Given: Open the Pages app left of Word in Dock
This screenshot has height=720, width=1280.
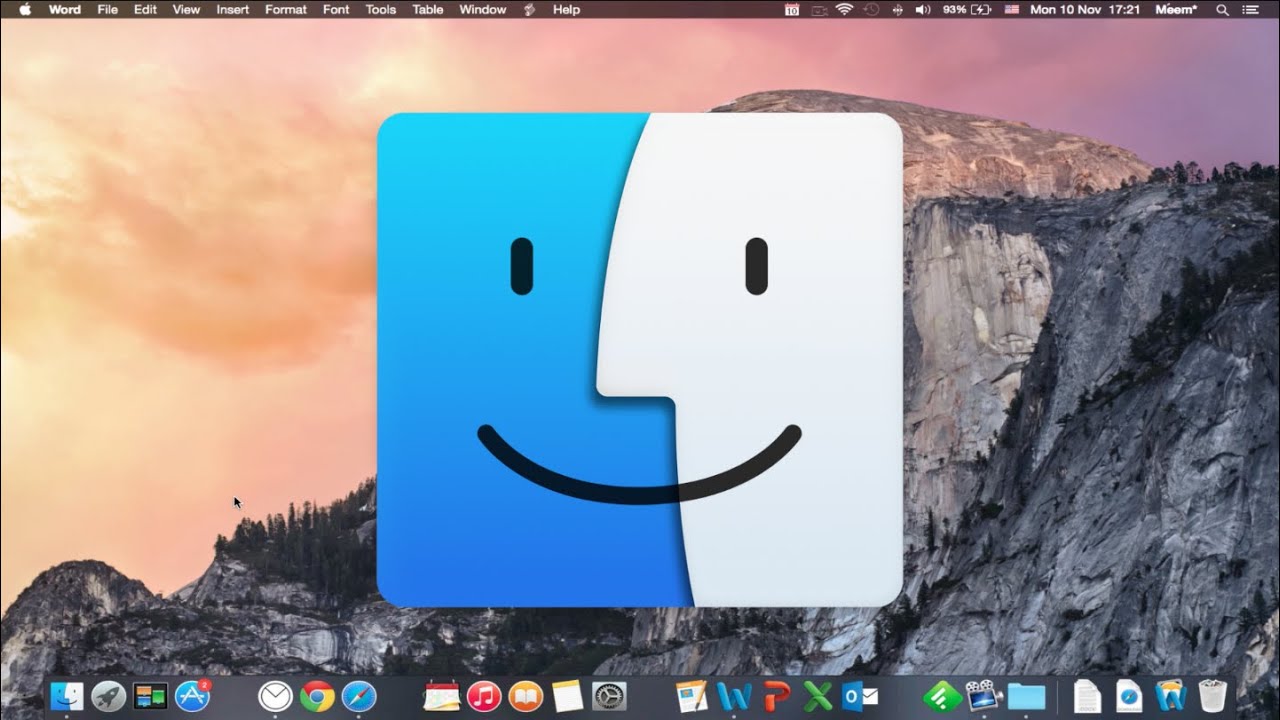Looking at the screenshot, I should point(692,696).
